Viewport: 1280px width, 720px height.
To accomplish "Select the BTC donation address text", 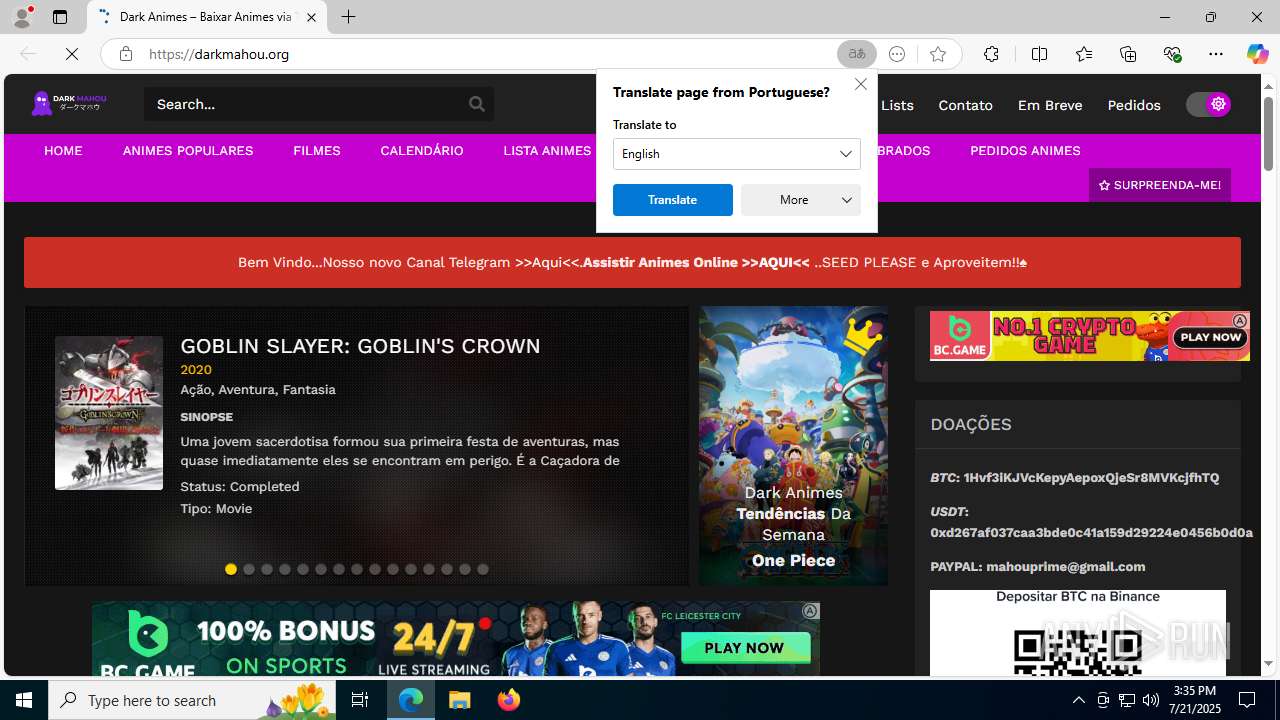I will tap(1091, 478).
